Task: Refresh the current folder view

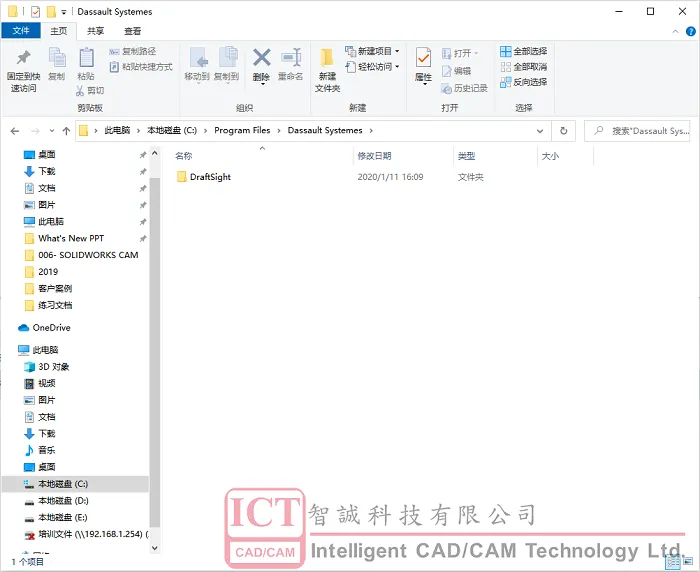Action: pos(564,130)
